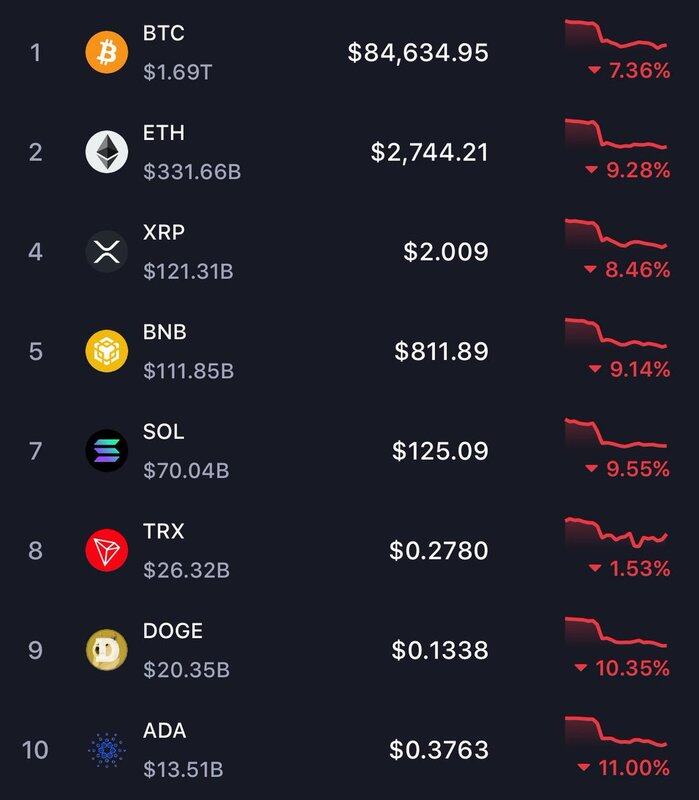View the Bitcoin price sparkline chart
Image resolution: width=699 pixels, height=800 pixels.
[616, 36]
